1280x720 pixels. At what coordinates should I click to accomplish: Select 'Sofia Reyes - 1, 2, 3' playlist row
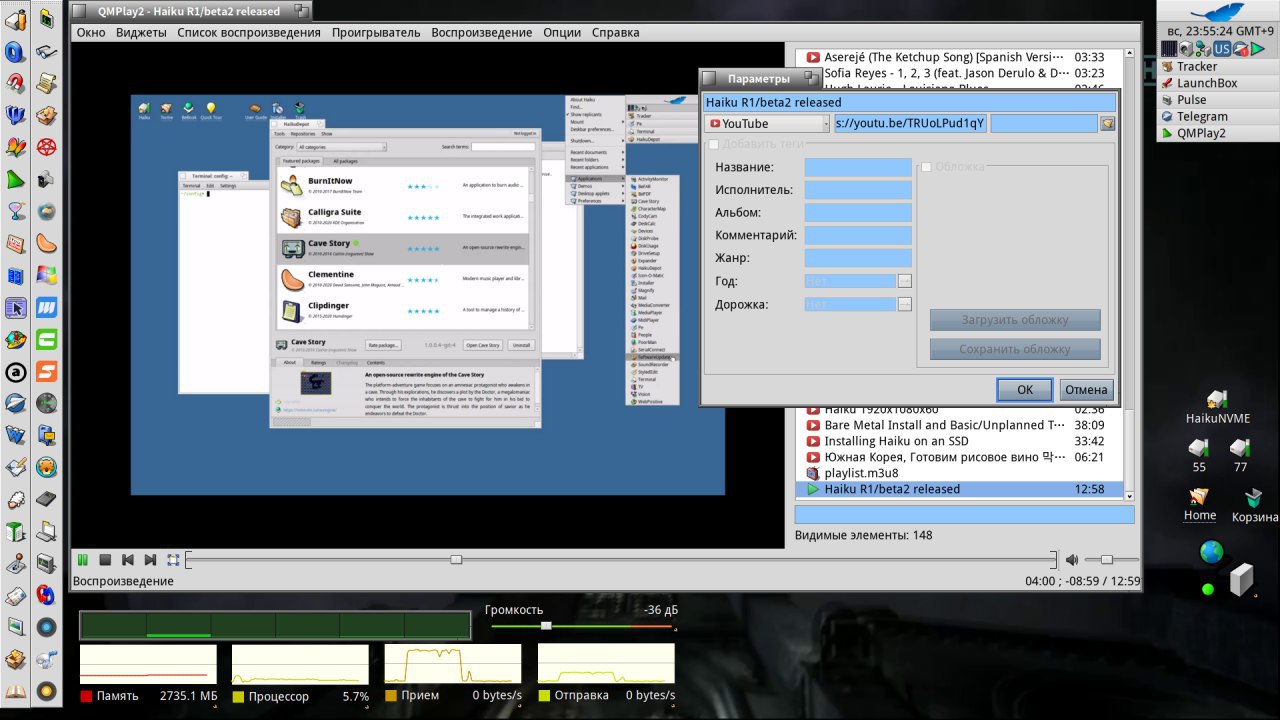click(x=958, y=73)
